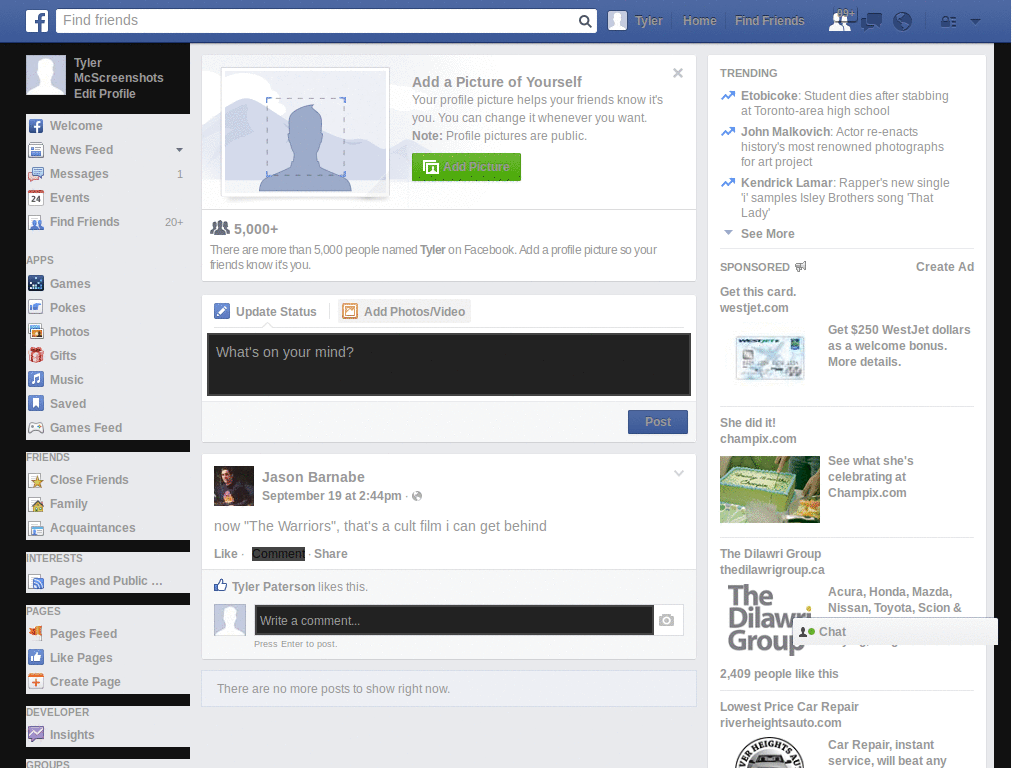
Task: Attach photo using comment camera icon
Action: tap(666, 620)
